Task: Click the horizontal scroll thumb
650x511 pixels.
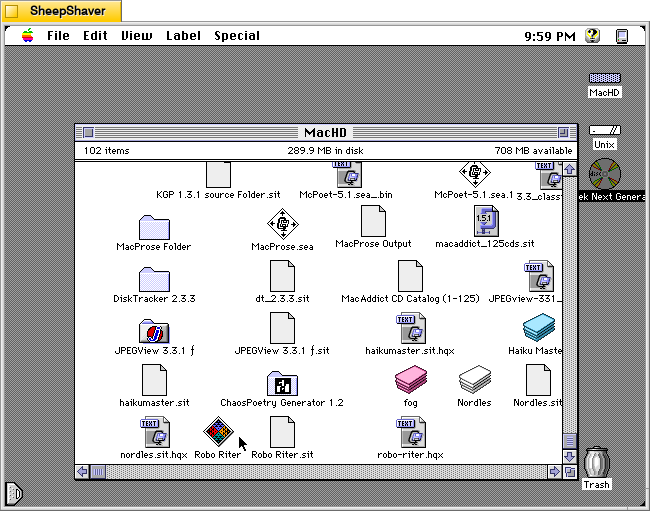Action: point(98,472)
